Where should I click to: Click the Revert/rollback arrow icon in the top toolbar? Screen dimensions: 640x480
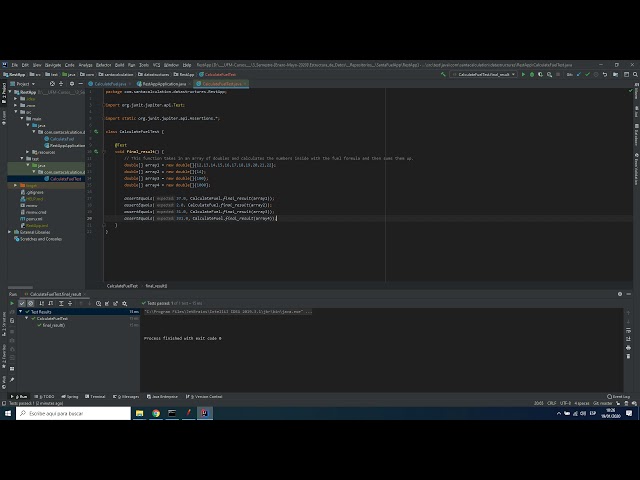coord(605,75)
